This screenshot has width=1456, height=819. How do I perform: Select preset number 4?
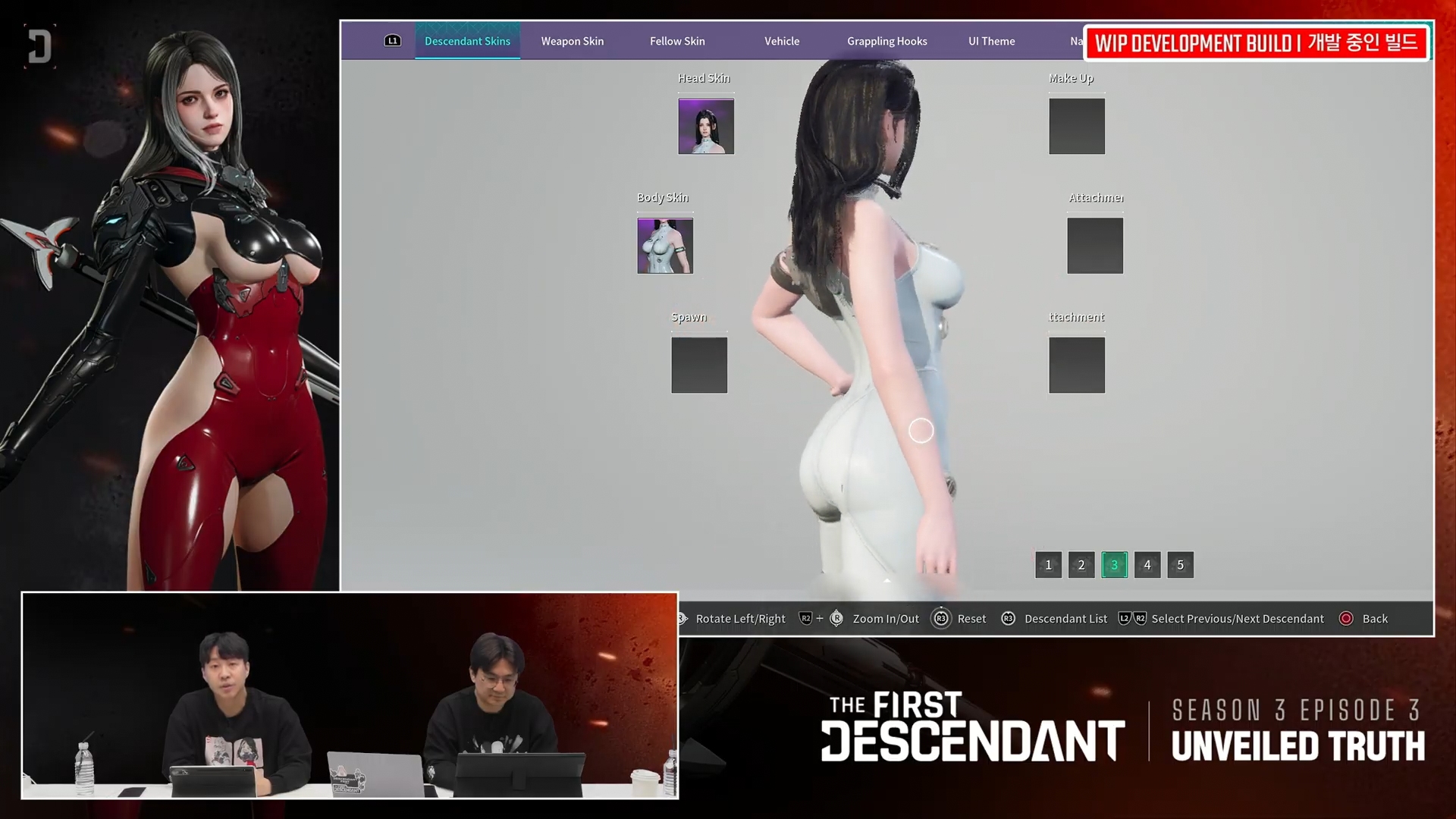click(x=1147, y=565)
